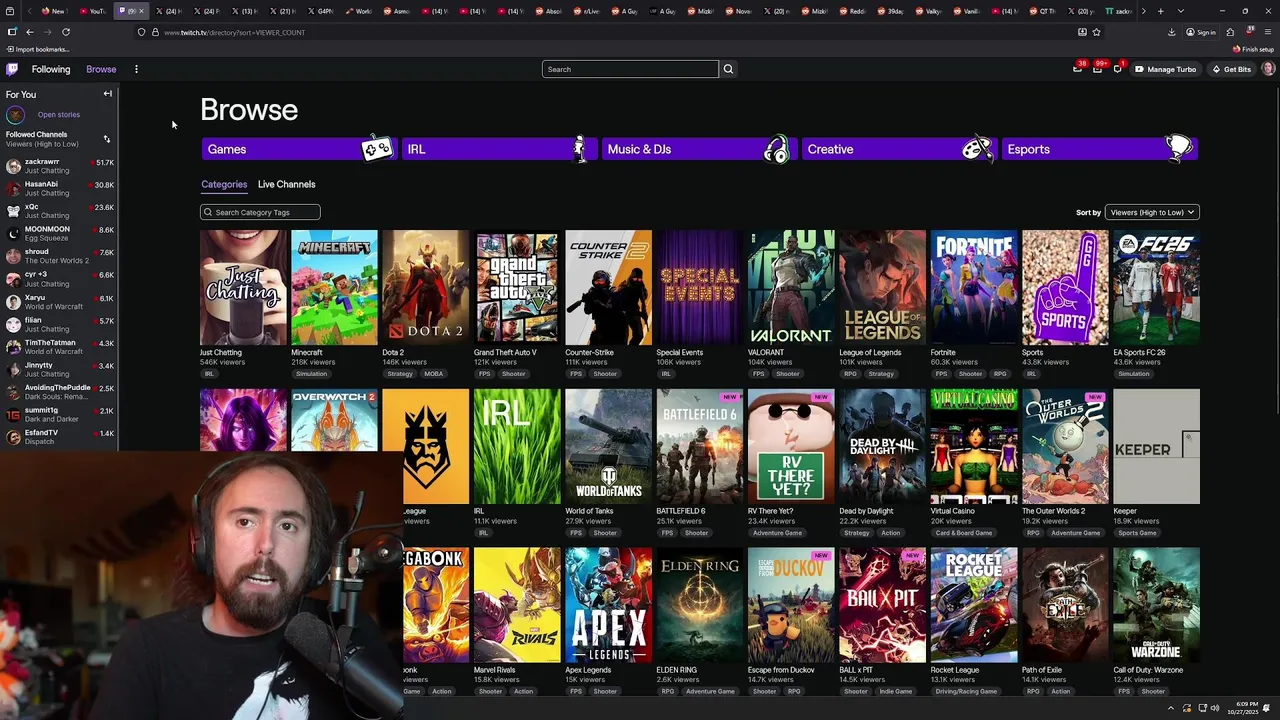The image size is (1280, 720).
Task: Open the Counter-Strike category box art
Action: (608, 287)
